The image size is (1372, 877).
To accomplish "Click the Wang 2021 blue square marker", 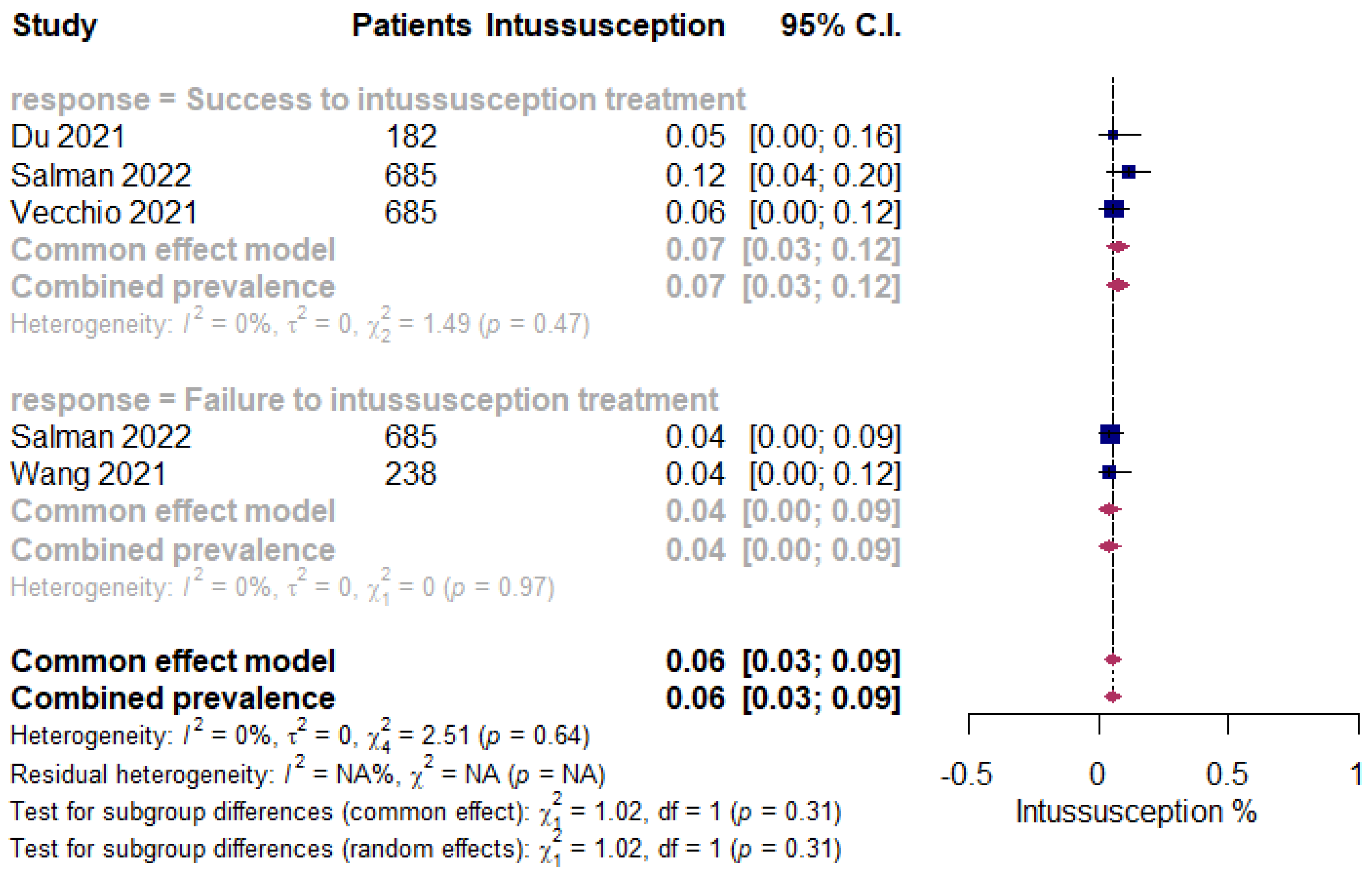I will [x=1109, y=472].
